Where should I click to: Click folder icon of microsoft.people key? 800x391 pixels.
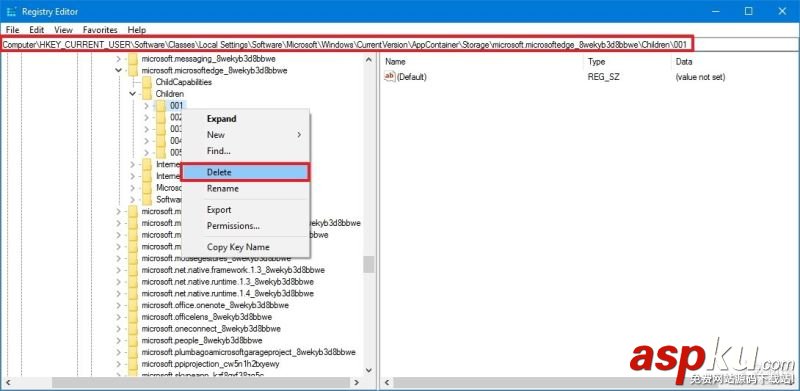click(x=133, y=340)
